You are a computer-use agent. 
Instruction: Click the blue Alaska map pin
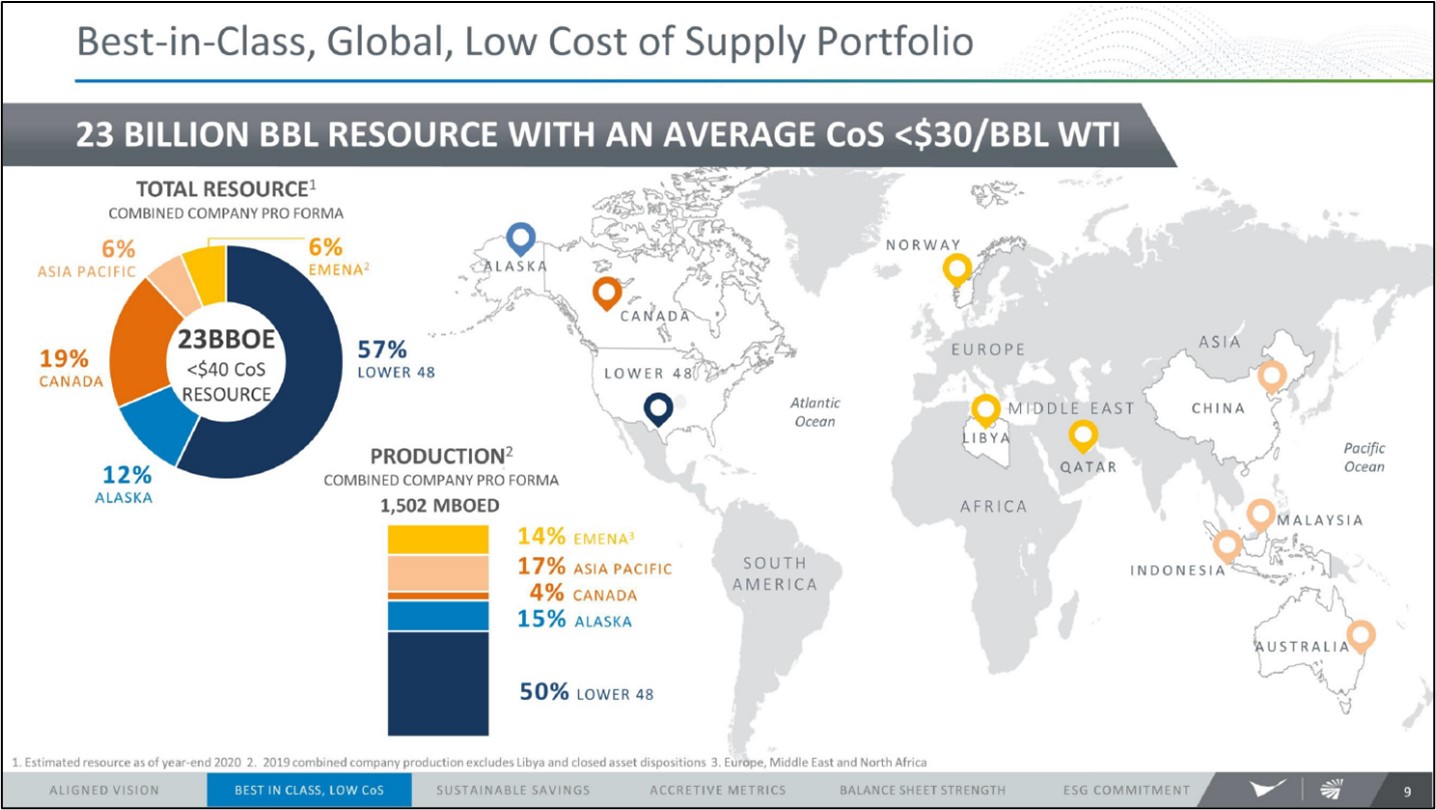(521, 238)
